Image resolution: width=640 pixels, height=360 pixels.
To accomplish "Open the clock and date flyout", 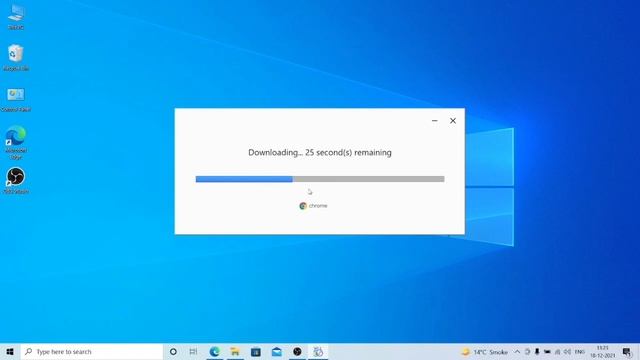I will coord(602,351).
